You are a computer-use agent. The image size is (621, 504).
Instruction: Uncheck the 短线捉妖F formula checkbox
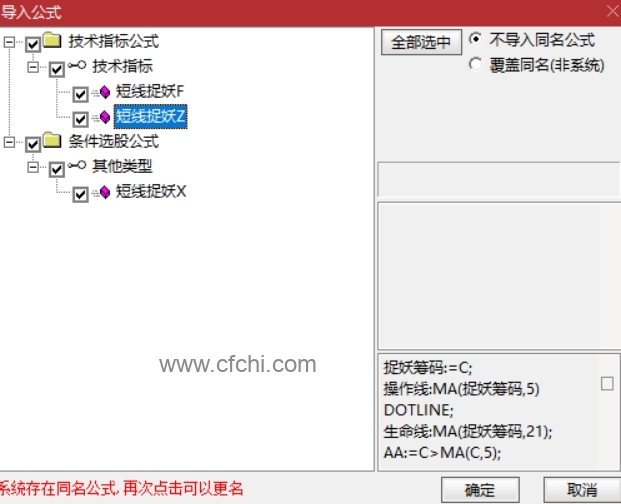(x=80, y=94)
